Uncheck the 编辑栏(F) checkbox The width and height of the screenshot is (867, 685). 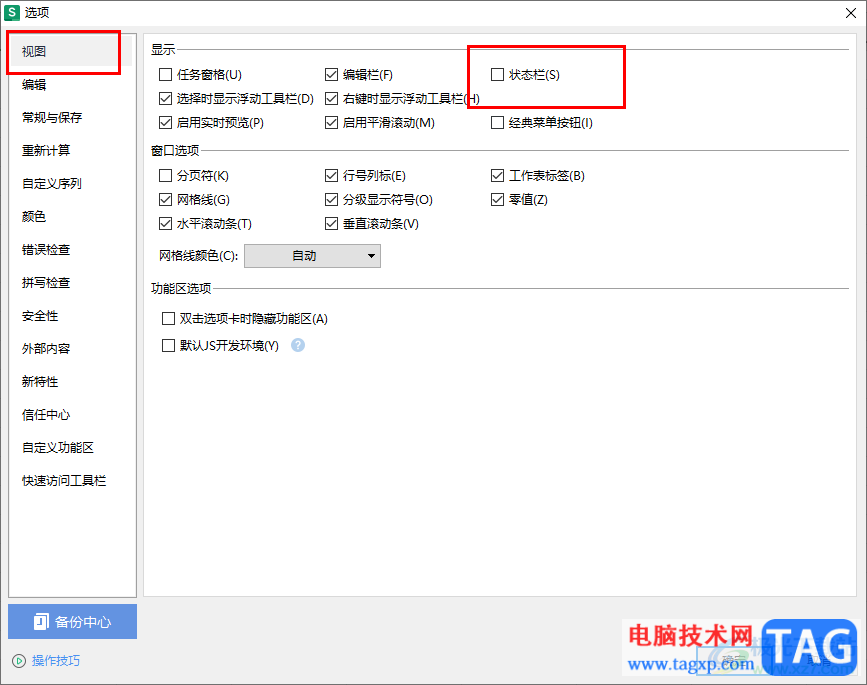(x=331, y=75)
